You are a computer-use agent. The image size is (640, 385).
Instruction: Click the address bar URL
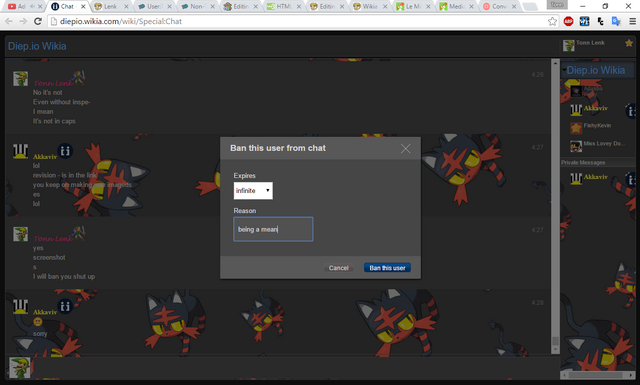[121, 21]
